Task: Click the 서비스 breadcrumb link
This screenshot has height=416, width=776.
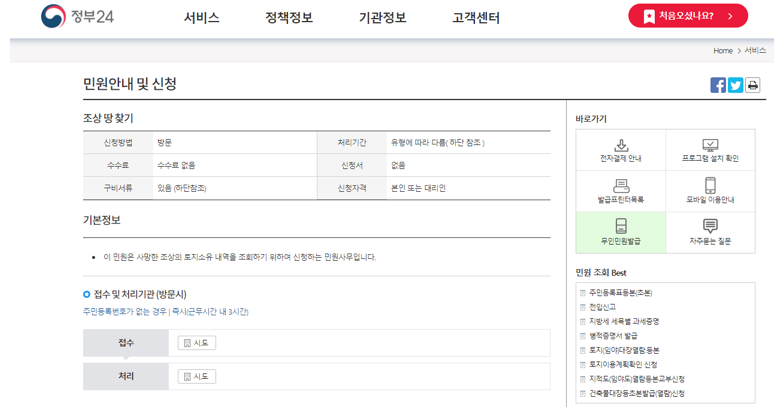Action: pyautogui.click(x=755, y=50)
